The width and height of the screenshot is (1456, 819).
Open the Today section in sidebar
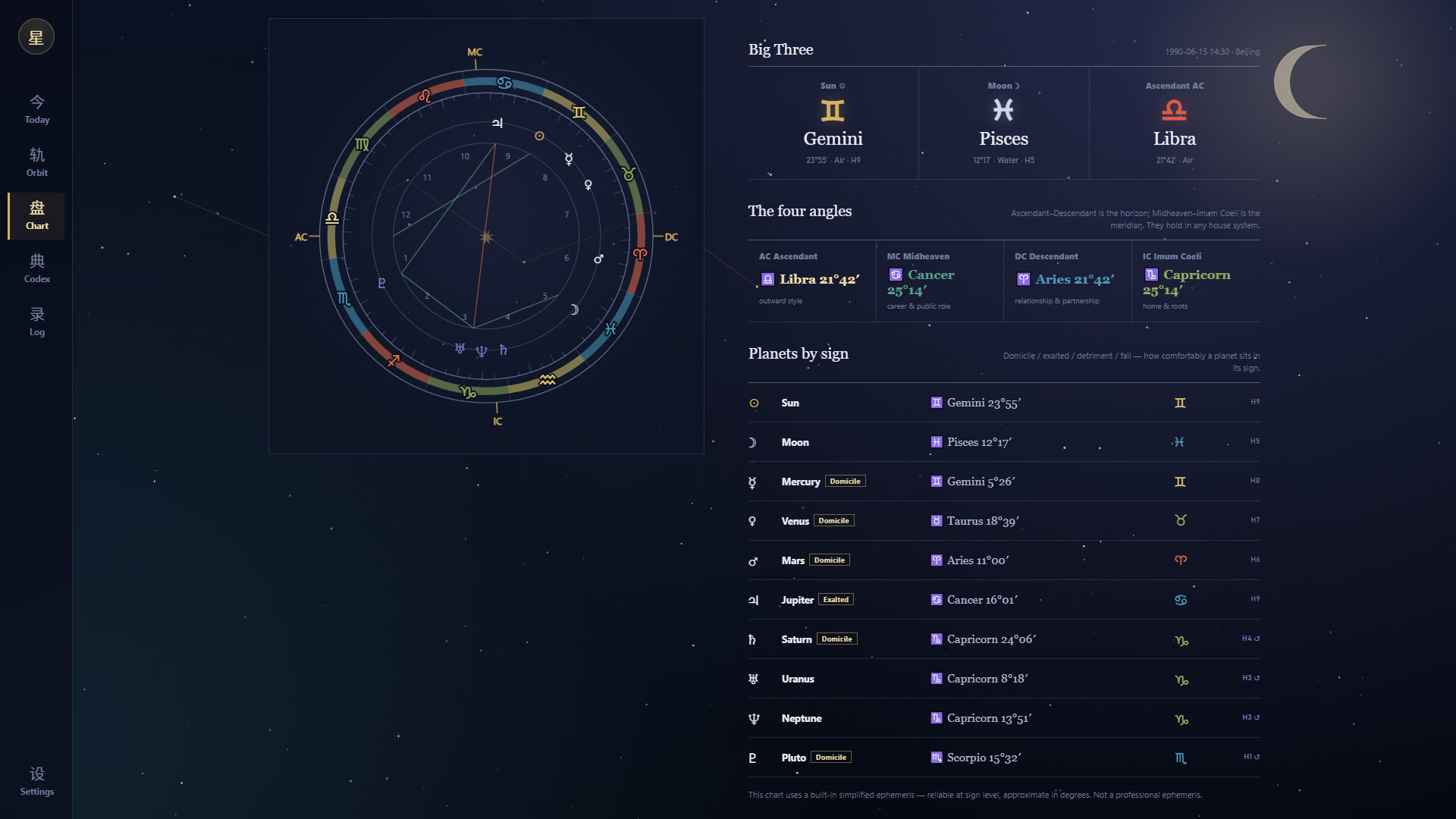(36, 109)
